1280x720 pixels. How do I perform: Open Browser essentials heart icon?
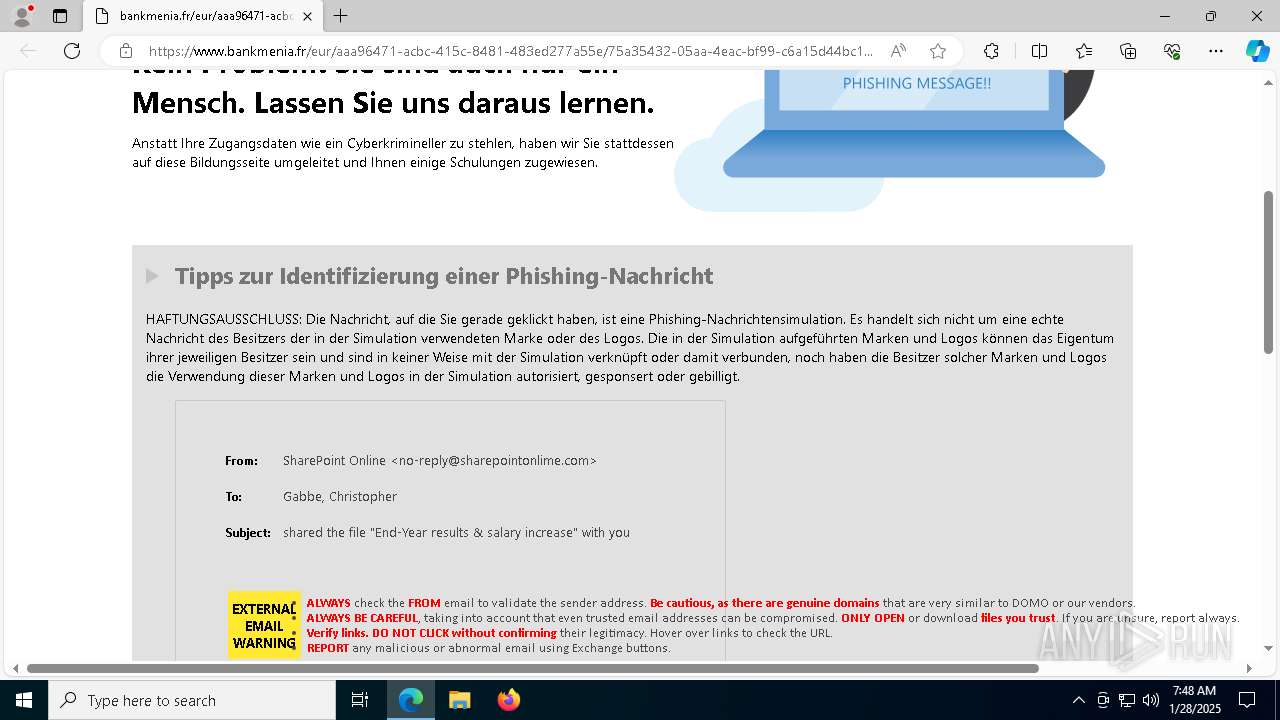[x=1172, y=51]
